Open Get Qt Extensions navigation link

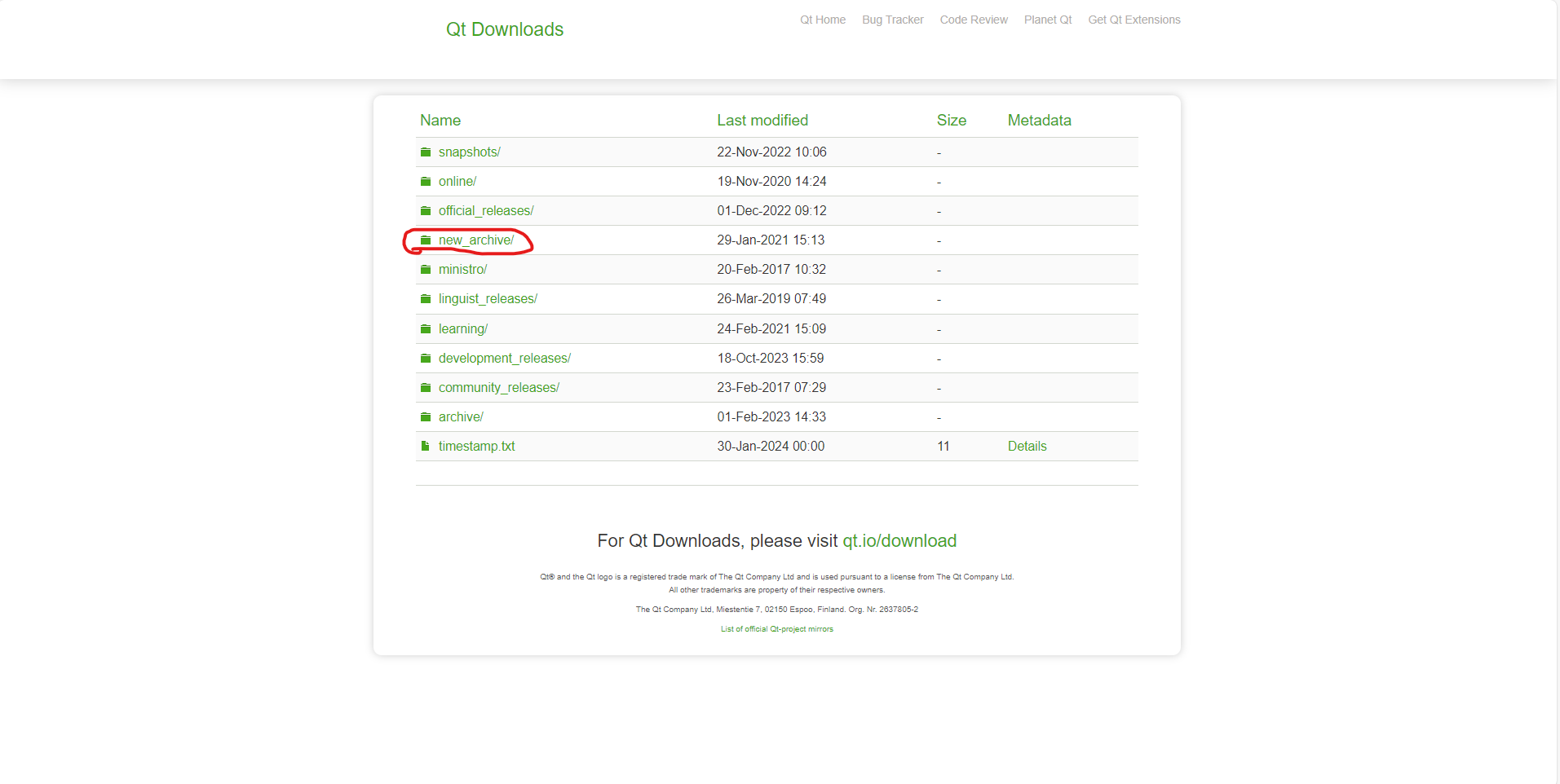pos(1134,20)
